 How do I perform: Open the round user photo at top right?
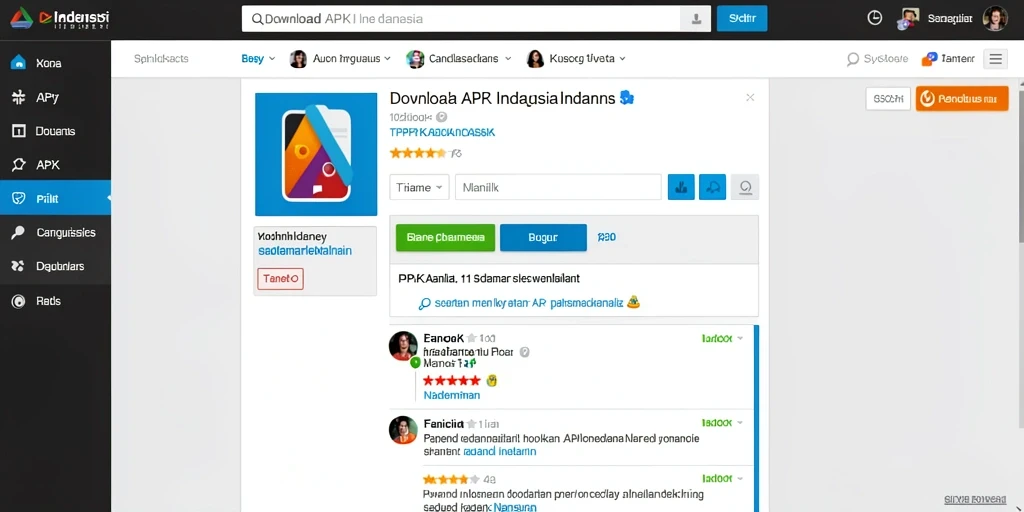coord(995,19)
